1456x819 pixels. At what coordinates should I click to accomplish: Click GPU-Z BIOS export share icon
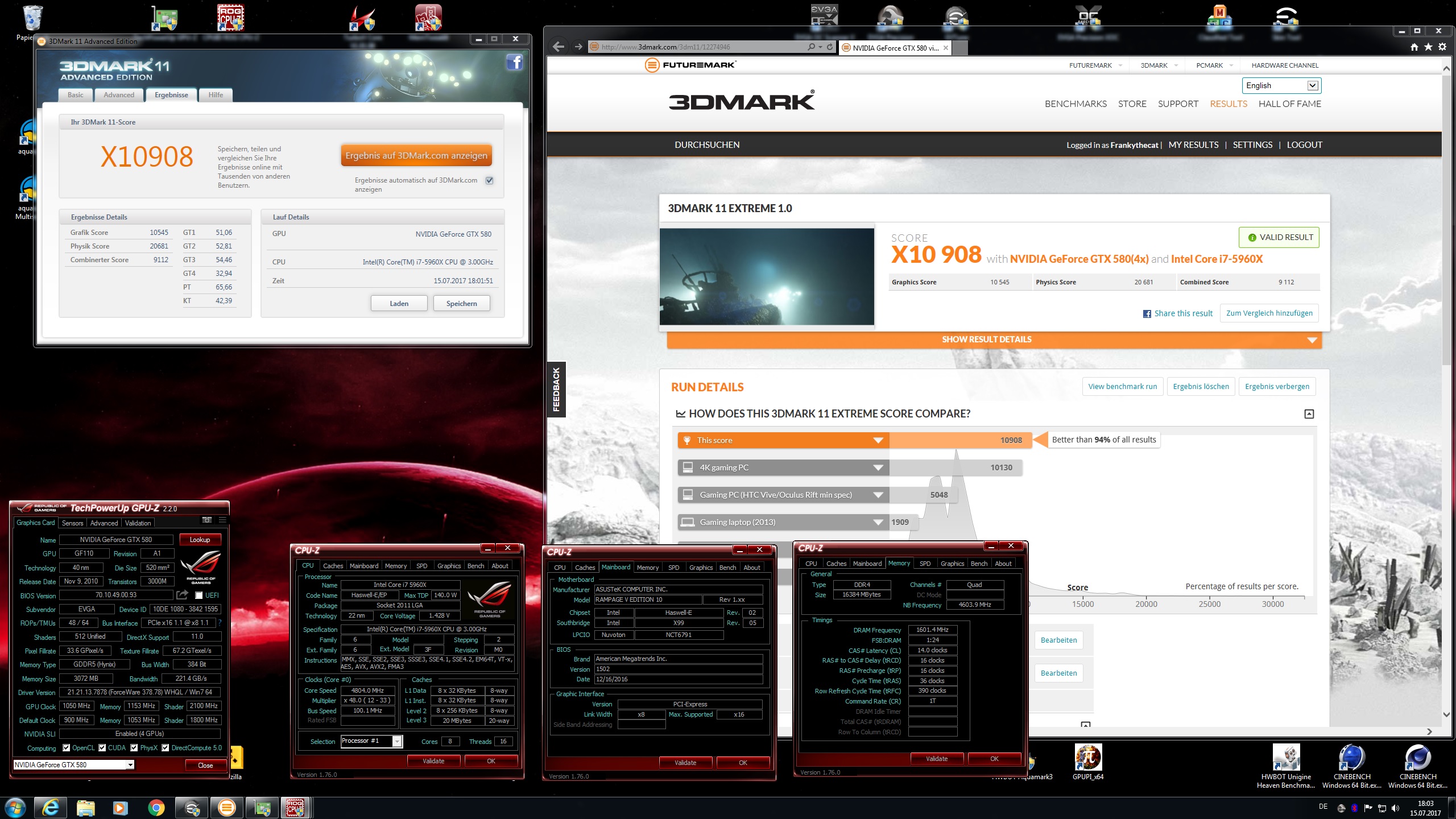(x=182, y=595)
